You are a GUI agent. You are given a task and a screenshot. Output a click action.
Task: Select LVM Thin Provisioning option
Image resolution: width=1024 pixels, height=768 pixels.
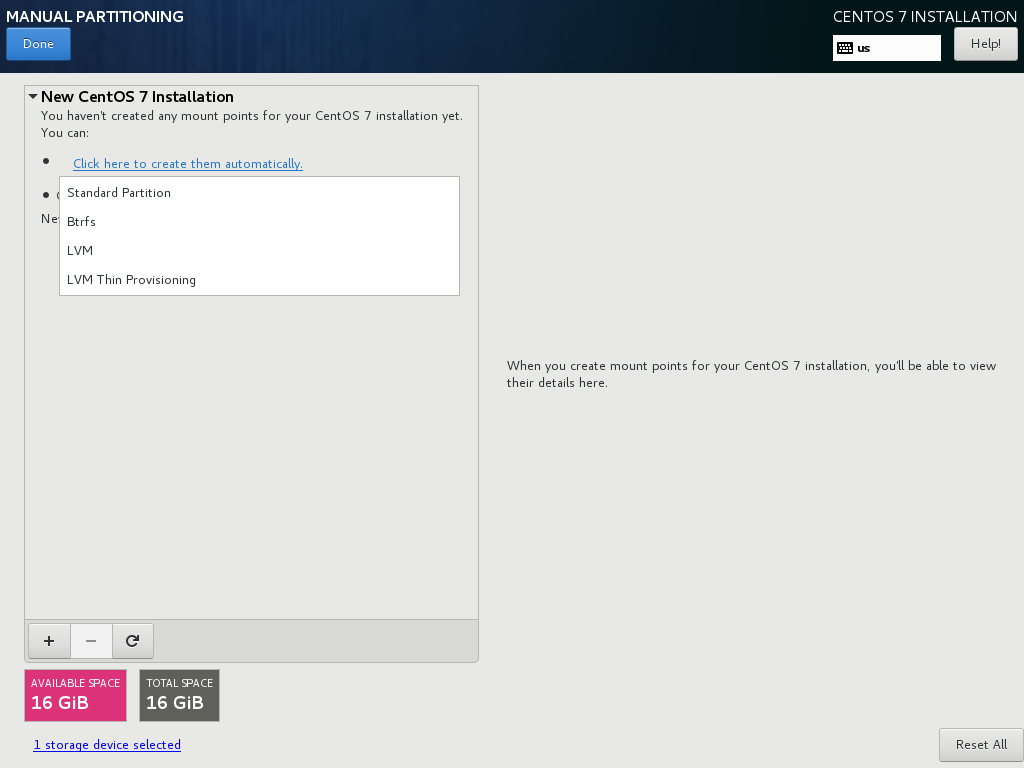pos(259,280)
